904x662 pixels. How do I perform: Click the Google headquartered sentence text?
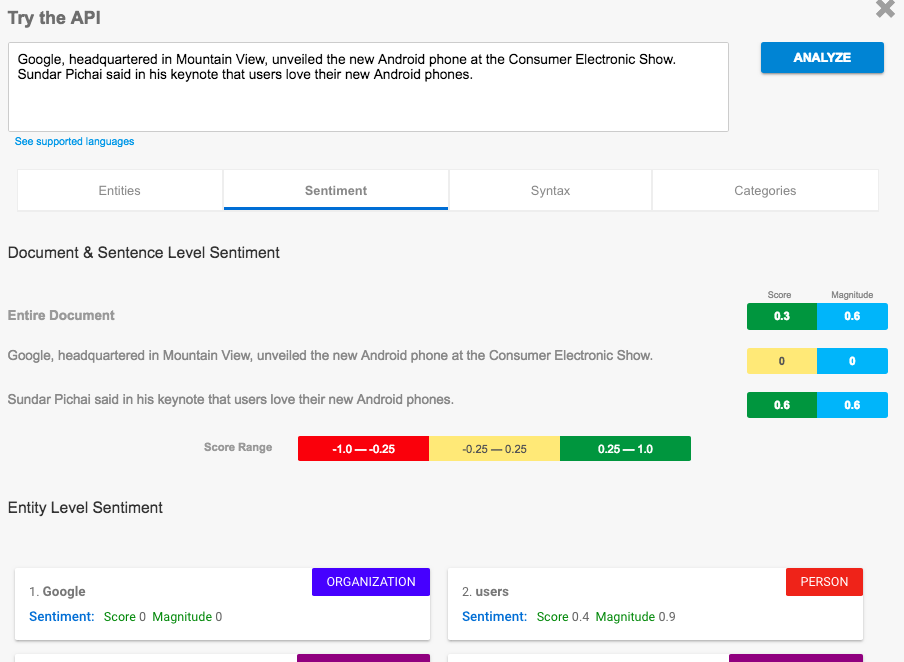pyautogui.click(x=330, y=355)
